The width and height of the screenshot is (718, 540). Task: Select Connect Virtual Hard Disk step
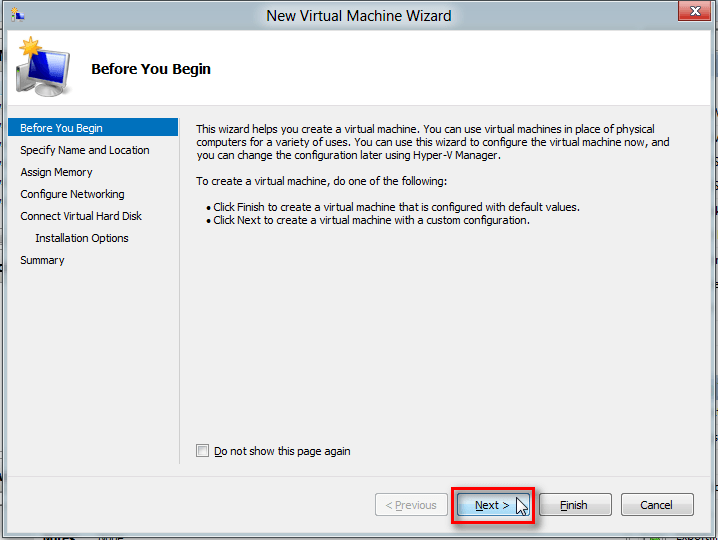coord(81,216)
